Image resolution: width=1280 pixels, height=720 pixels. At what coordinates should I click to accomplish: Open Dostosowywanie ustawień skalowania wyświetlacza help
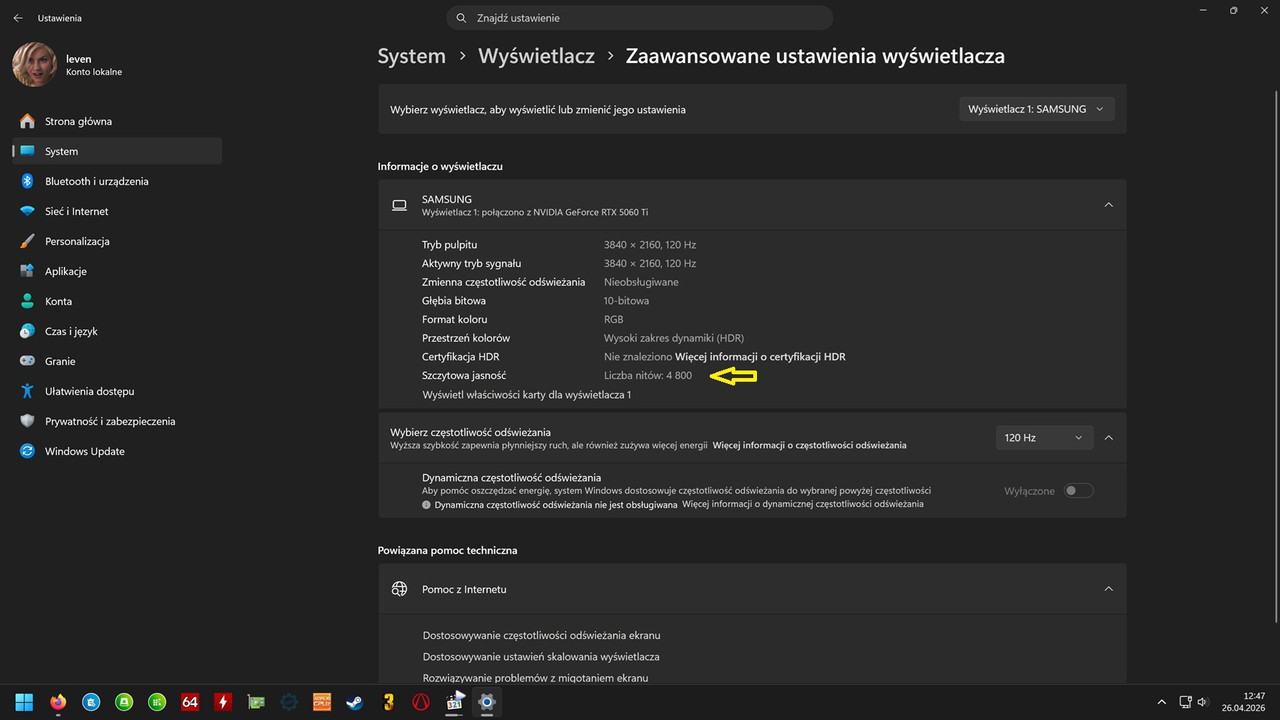[541, 657]
